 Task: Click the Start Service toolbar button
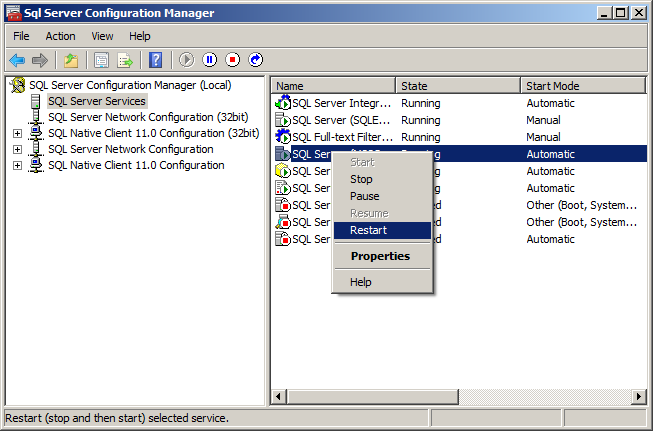[x=187, y=60]
